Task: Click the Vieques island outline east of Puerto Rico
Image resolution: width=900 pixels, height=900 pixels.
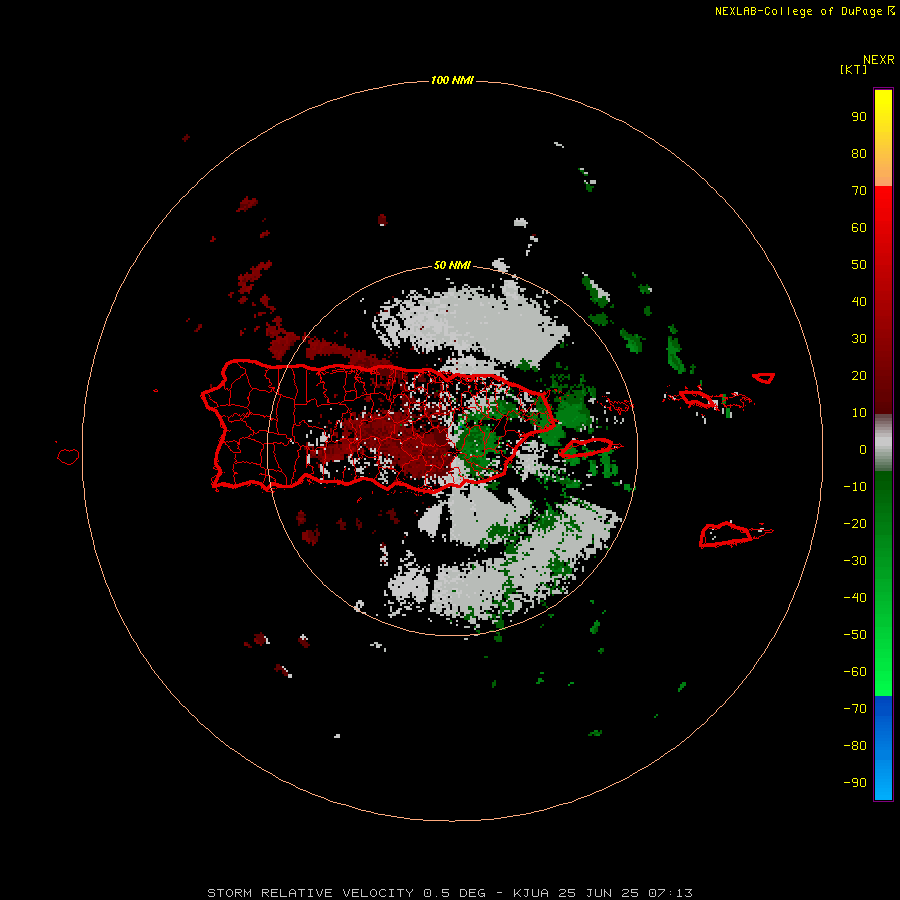Action: 587,447
